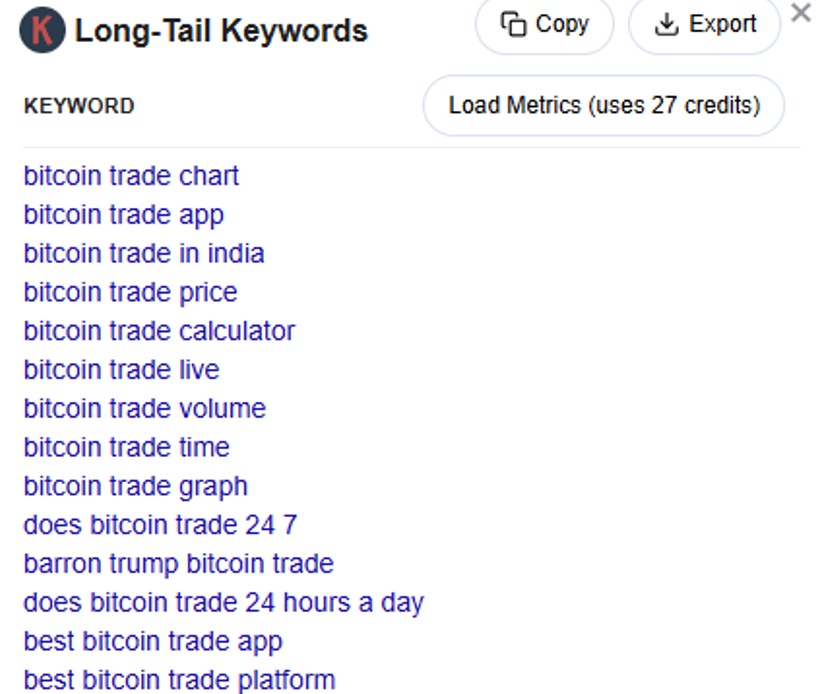The height and width of the screenshot is (694, 821).
Task: Export the long-tail keywords
Action: coord(704,24)
